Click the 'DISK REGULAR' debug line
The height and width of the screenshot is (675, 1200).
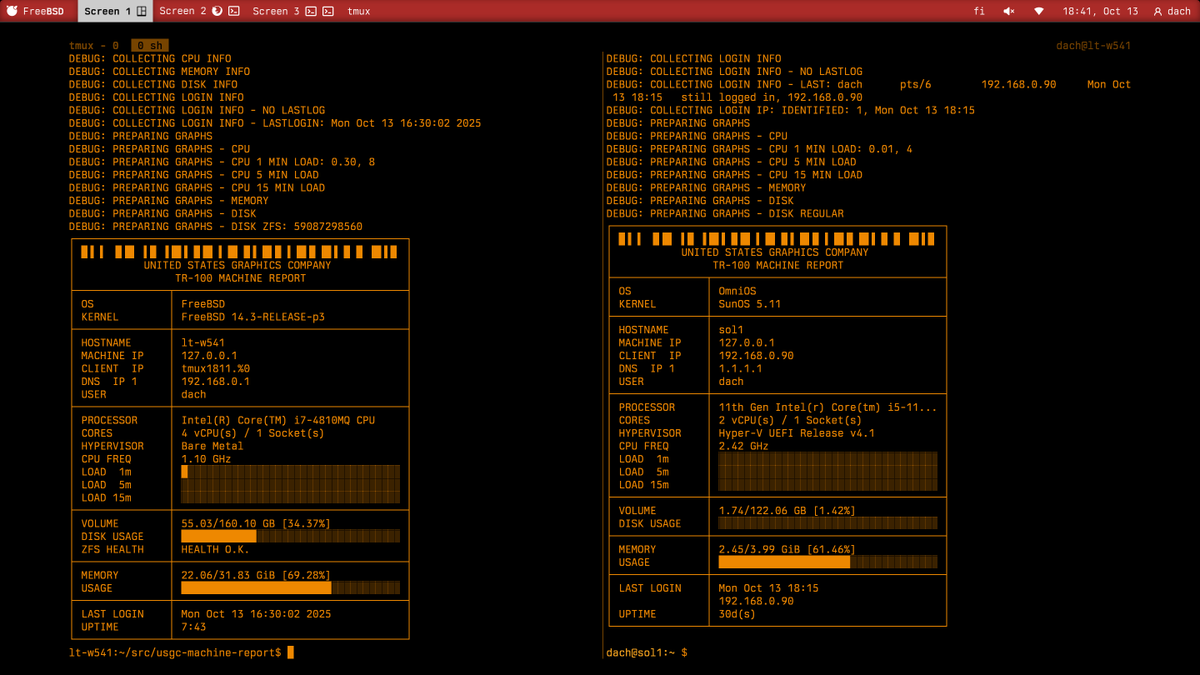click(x=725, y=213)
